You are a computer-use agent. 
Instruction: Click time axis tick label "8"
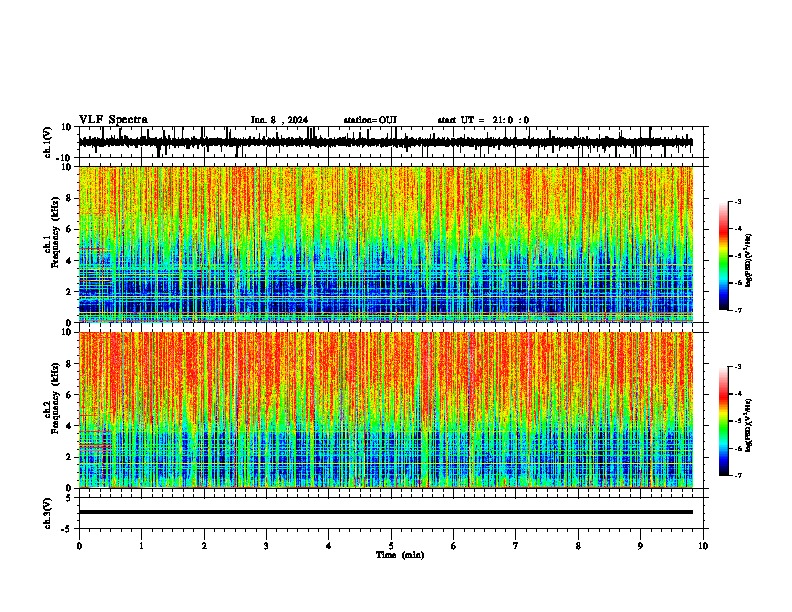pos(578,546)
